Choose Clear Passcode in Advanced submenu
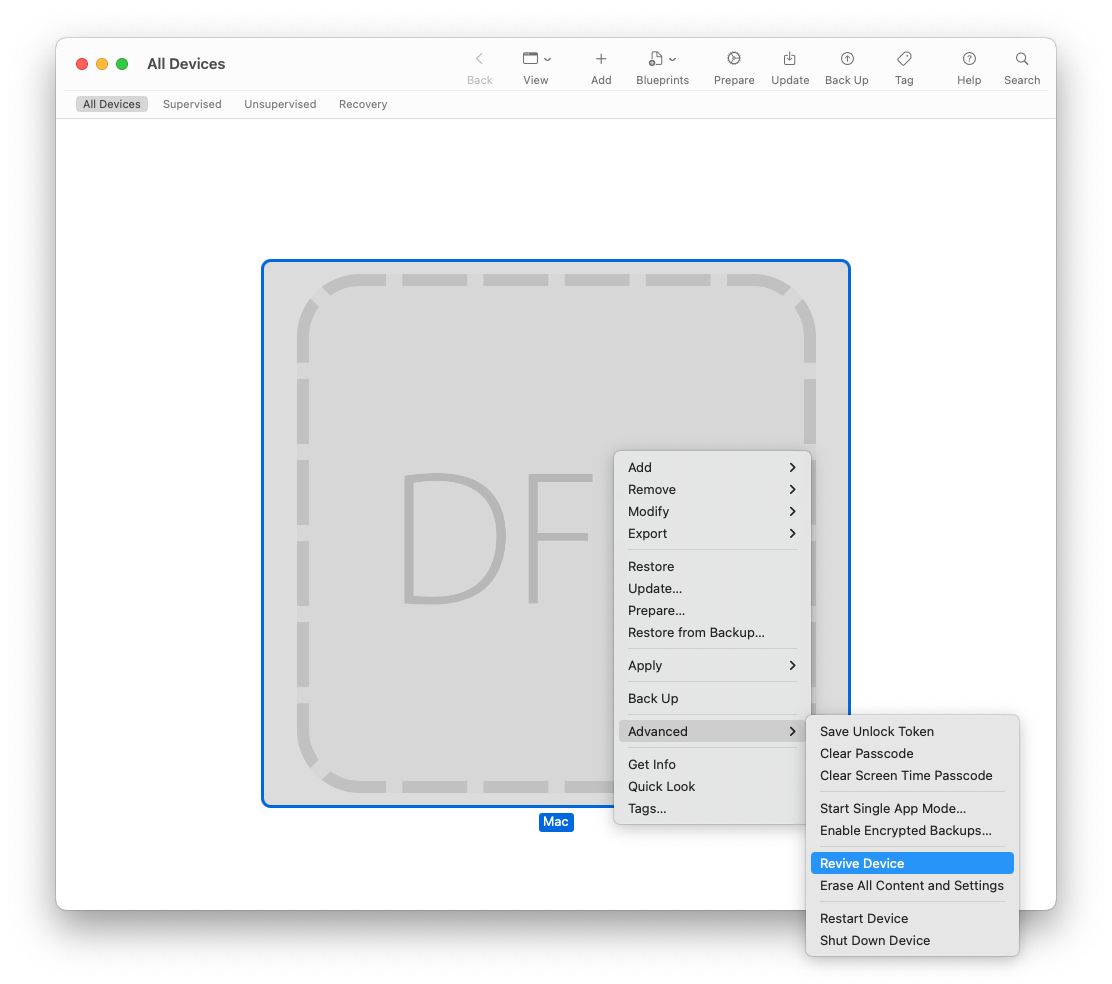 (x=912, y=753)
